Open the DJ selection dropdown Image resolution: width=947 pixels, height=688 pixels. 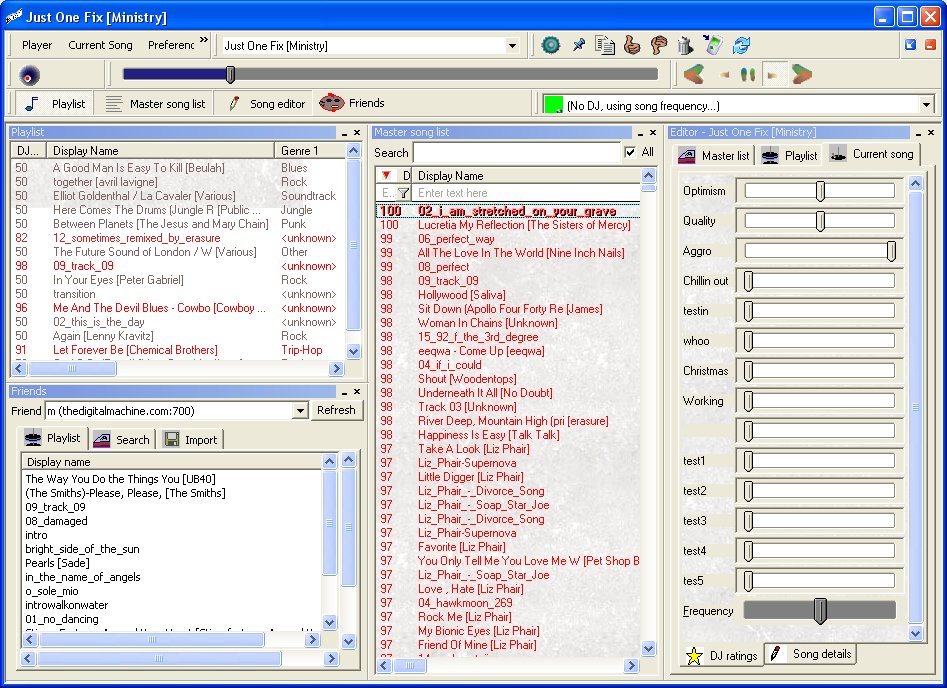click(926, 105)
